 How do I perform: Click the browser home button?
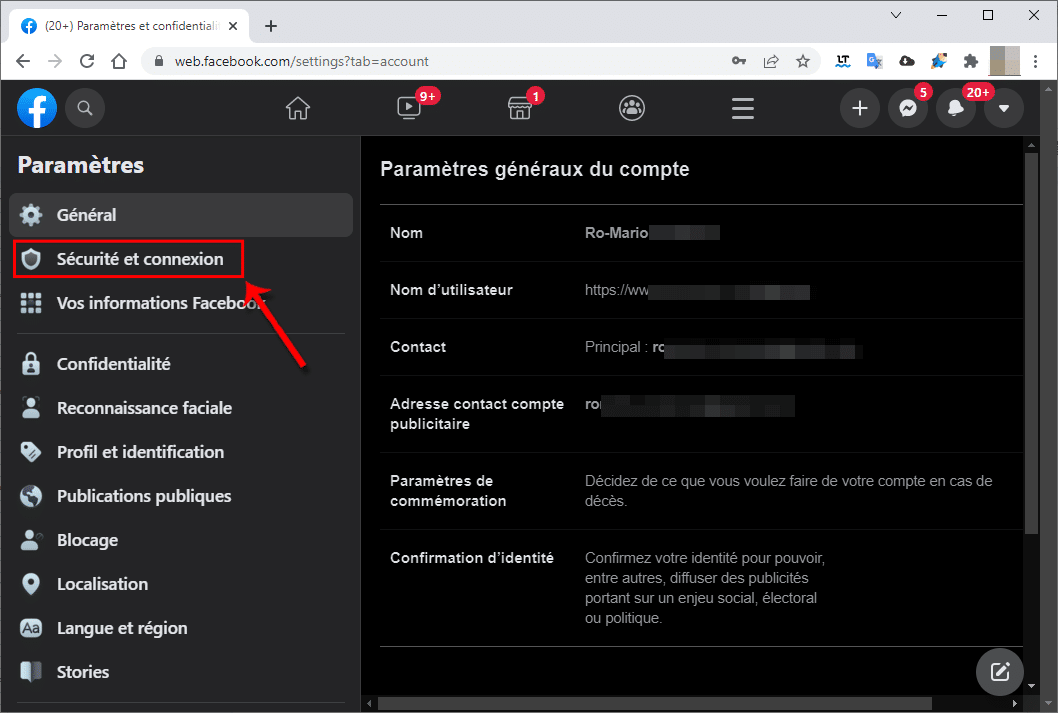tap(119, 61)
